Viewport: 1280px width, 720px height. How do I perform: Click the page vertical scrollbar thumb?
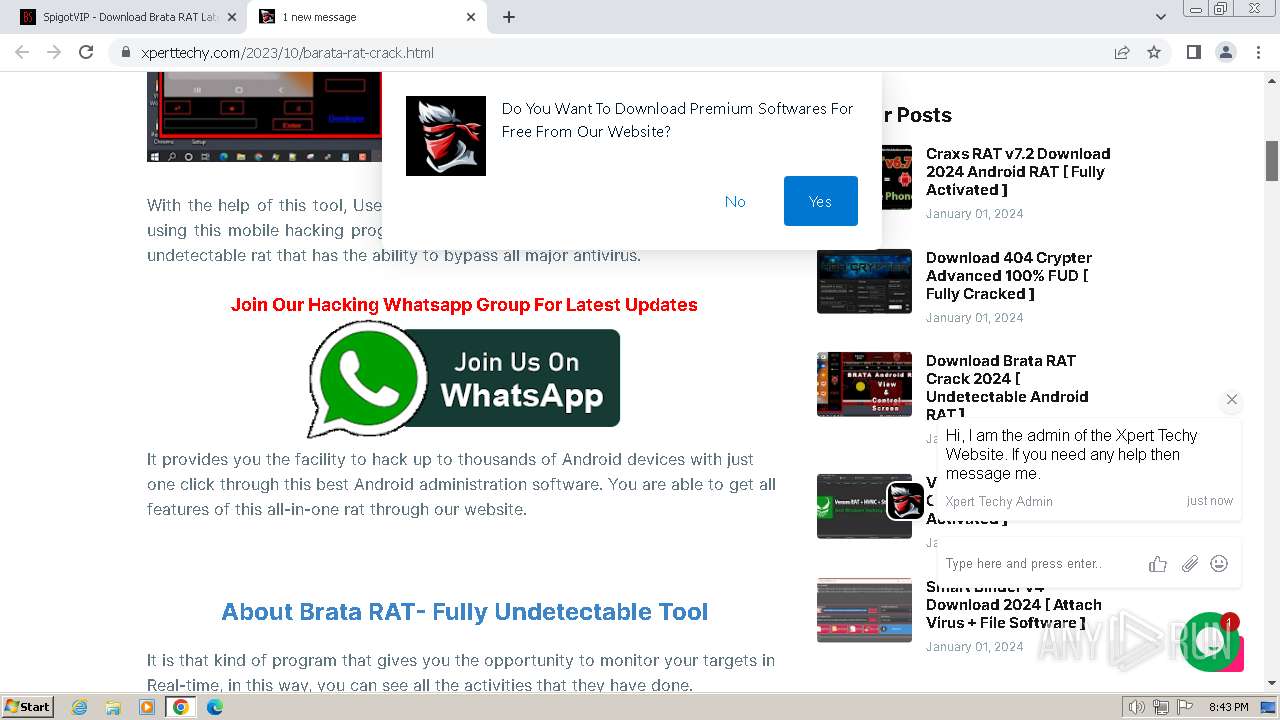pos(1272,160)
